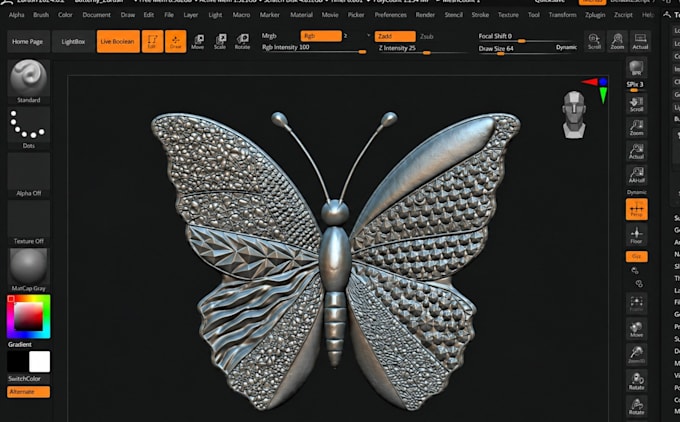Open the Standard brush picker
680x422 pixels.
coord(29,82)
